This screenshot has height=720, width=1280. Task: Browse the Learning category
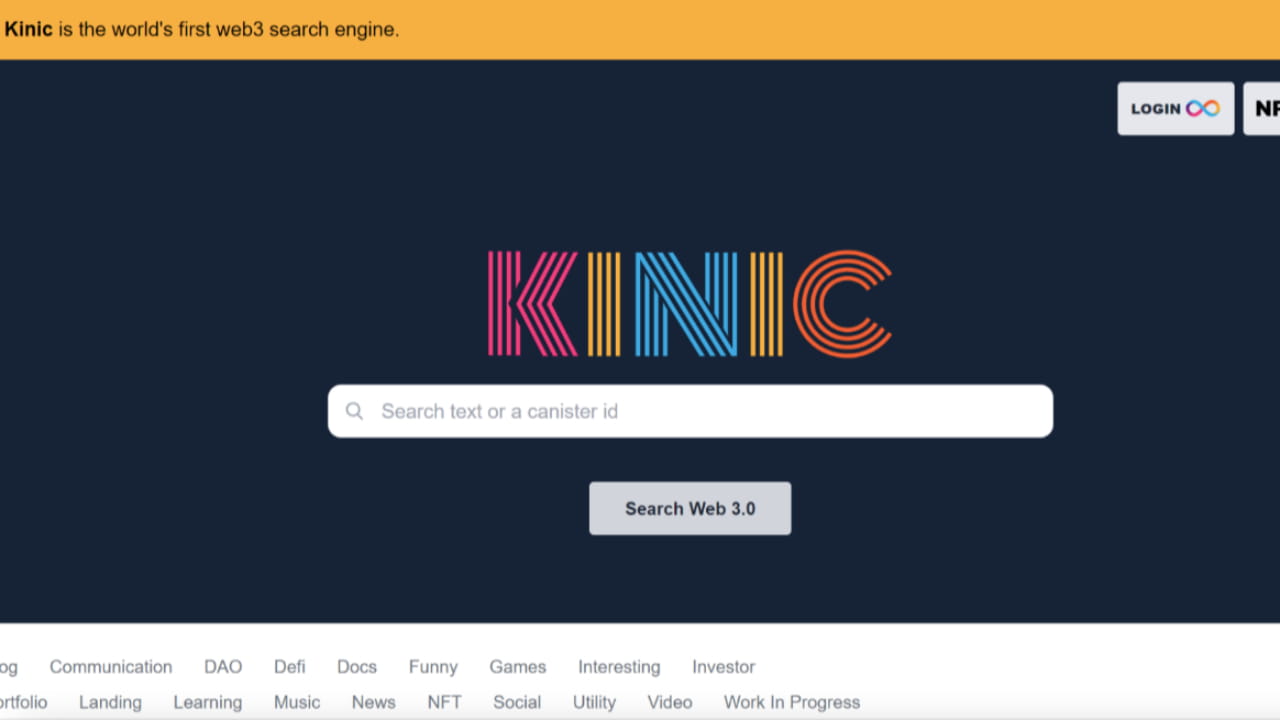point(208,703)
